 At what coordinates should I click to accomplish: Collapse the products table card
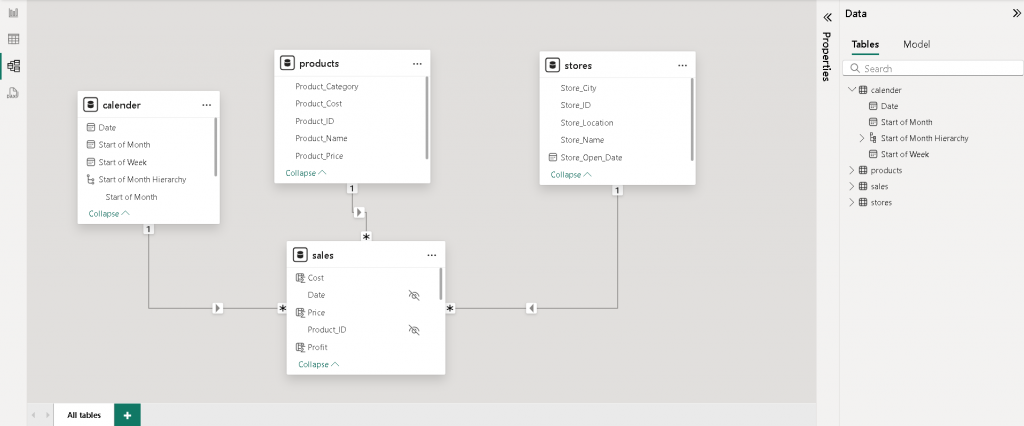[x=305, y=173]
